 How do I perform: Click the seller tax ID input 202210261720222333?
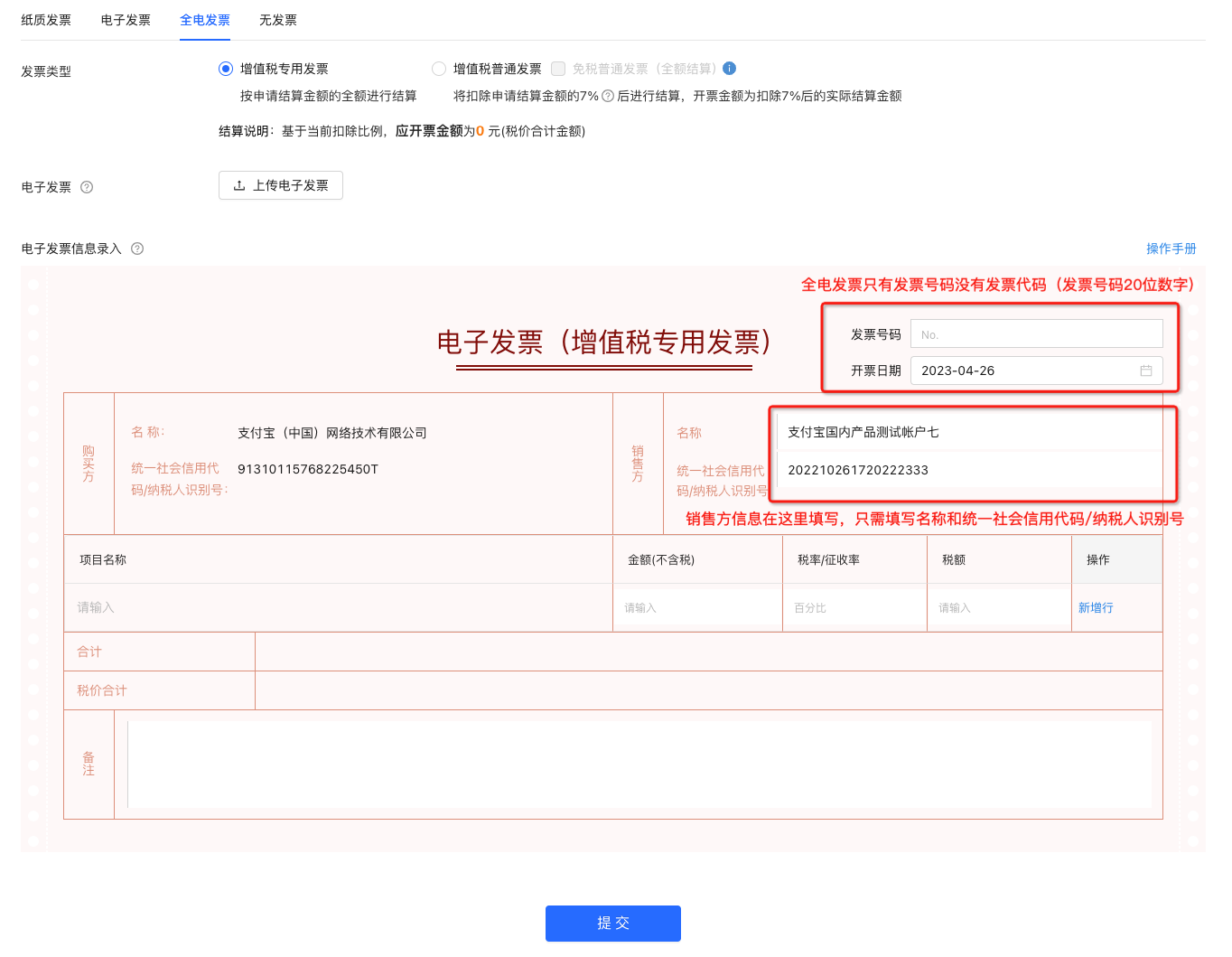coord(969,470)
